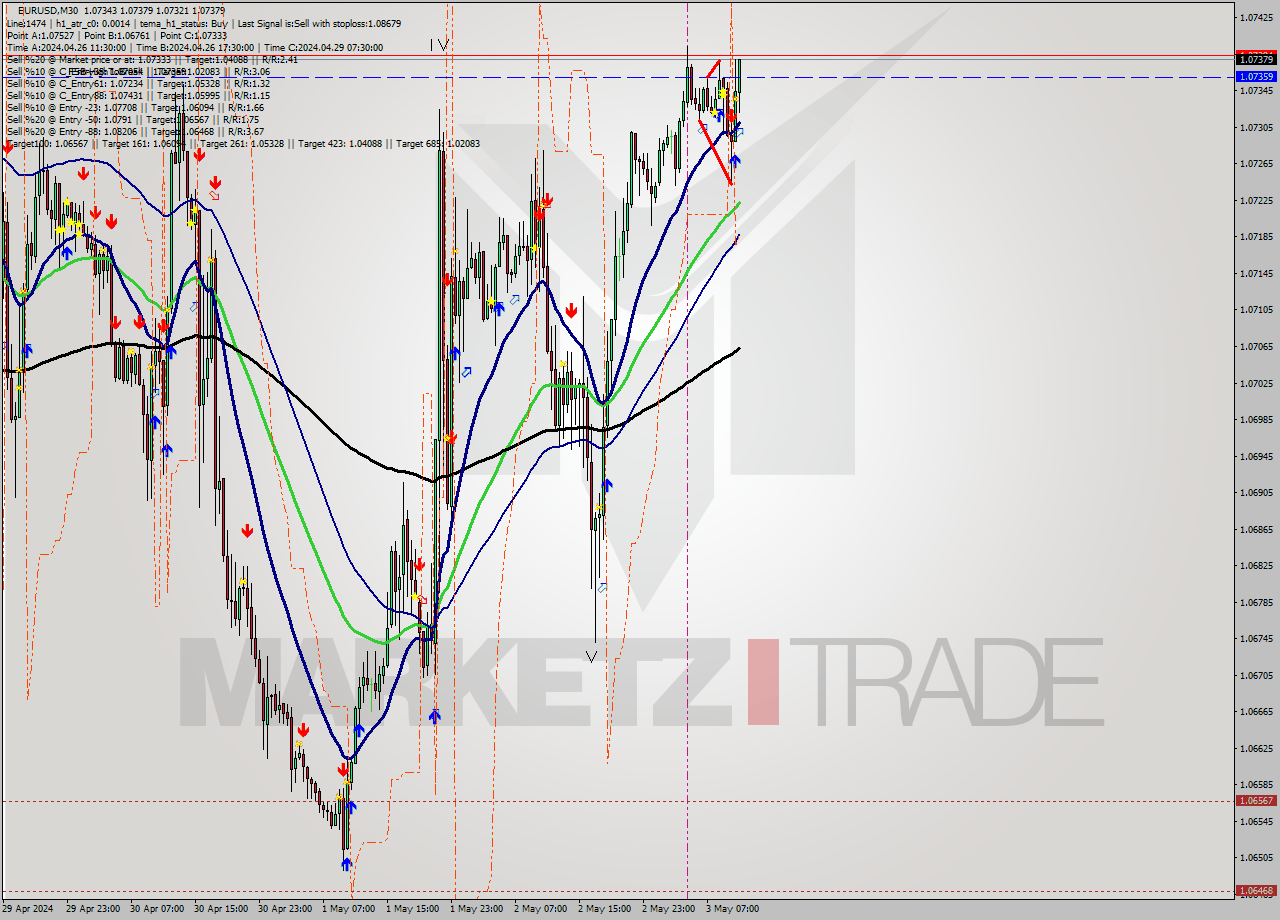Image resolution: width=1280 pixels, height=920 pixels.
Task: Click the '2 May 15:00' time axis label
Action: (603, 909)
